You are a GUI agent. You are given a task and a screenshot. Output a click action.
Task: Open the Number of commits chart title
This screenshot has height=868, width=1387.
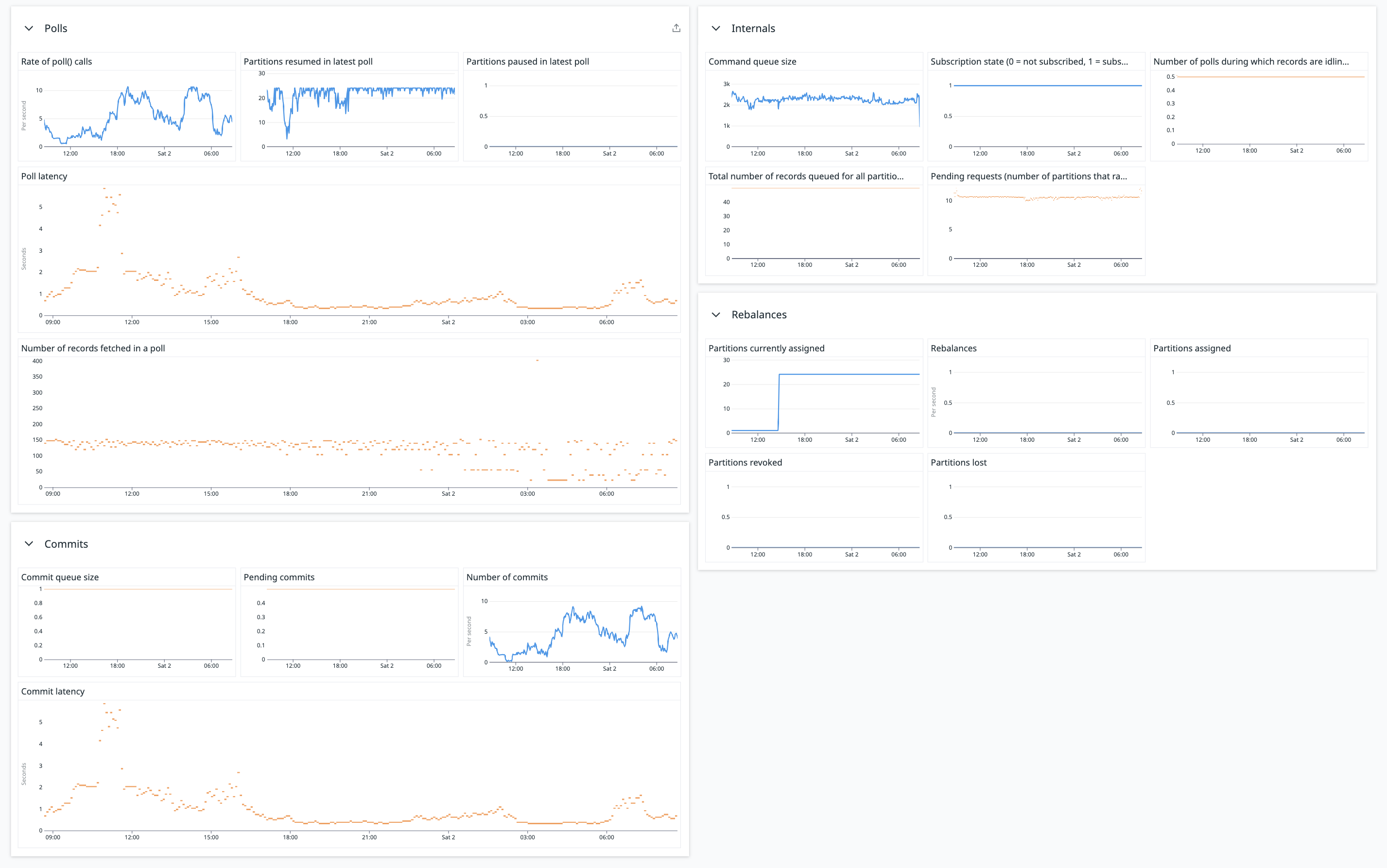506,577
